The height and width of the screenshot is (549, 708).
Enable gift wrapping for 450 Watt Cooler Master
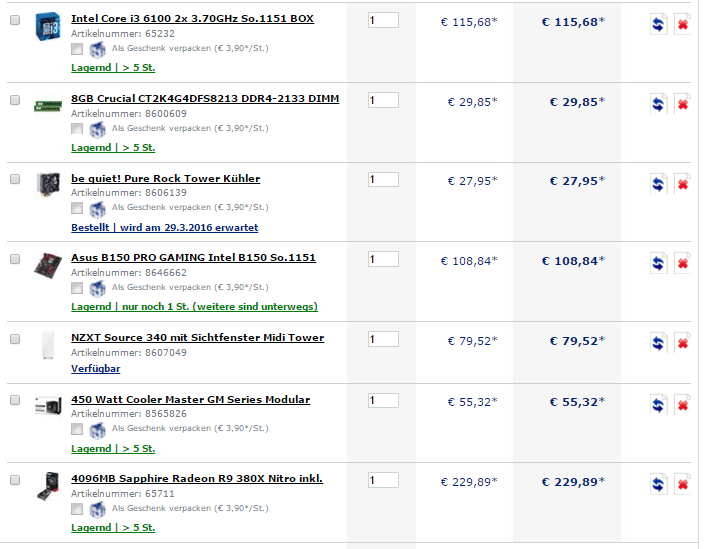point(77,429)
